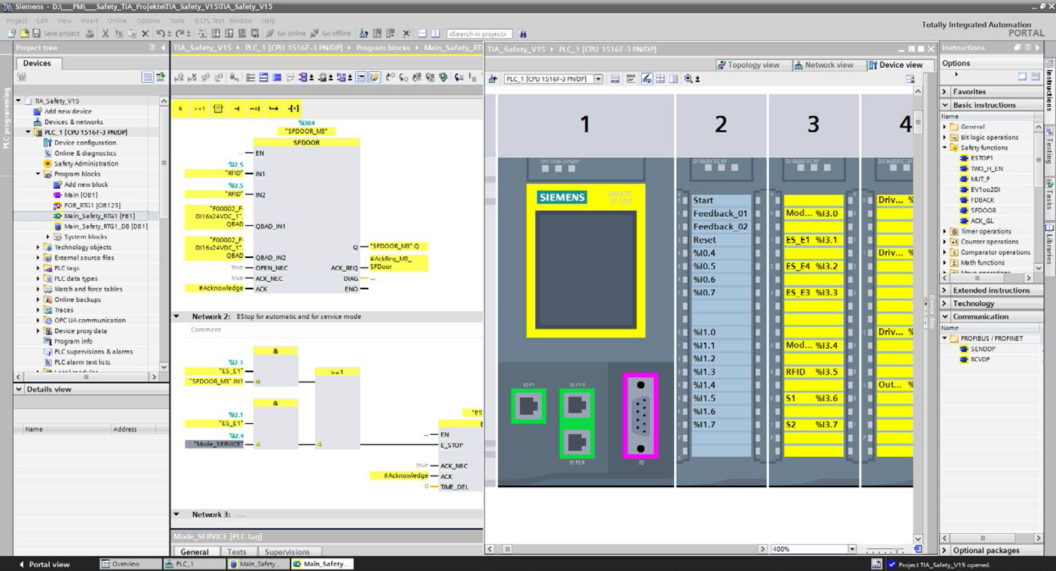This screenshot has height=571, width=1056.
Task: Expand the Extended instructions section
Action: (944, 290)
